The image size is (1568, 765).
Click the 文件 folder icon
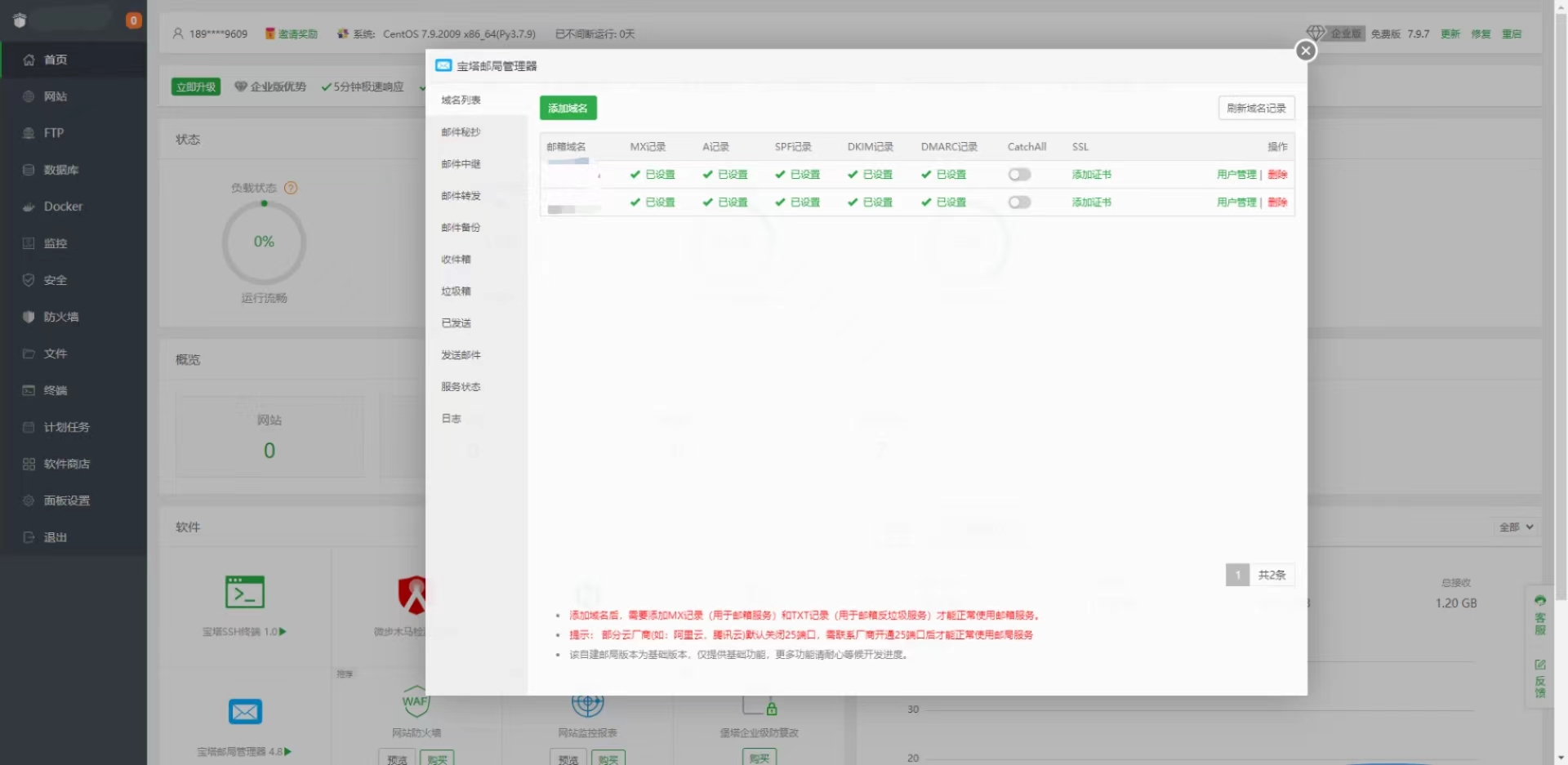click(29, 354)
